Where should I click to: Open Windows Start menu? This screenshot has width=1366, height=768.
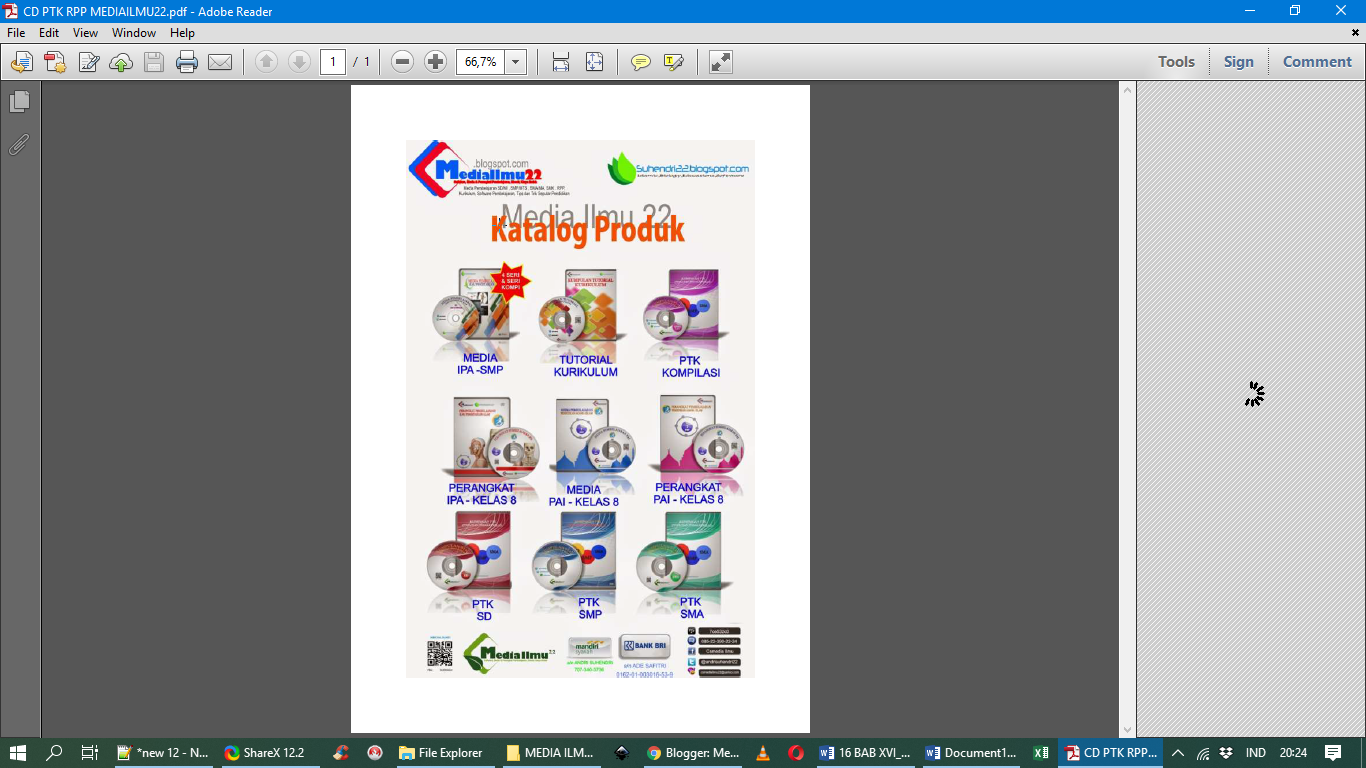click(18, 753)
